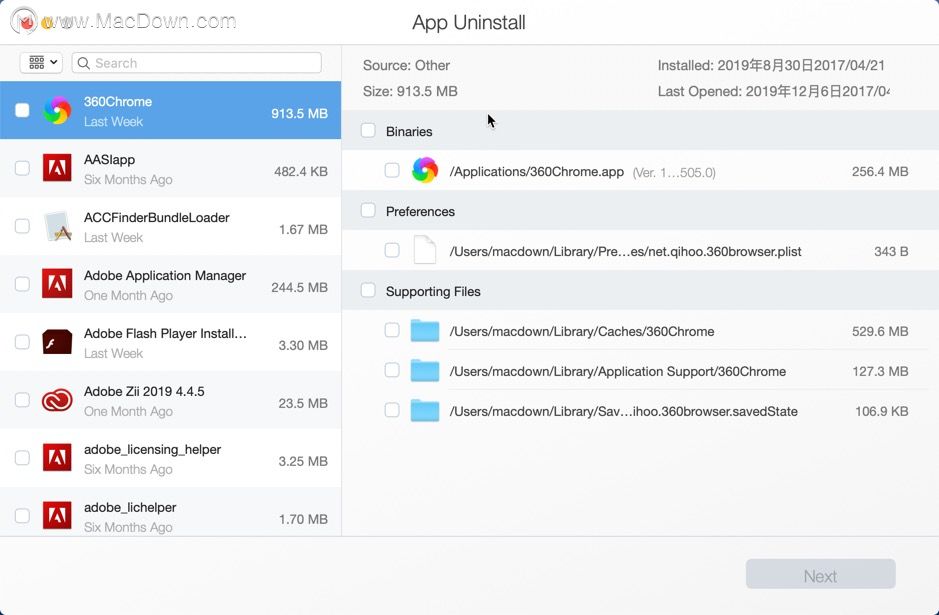Select the ACCFinderBundleLoader list row
939x615 pixels.
(171, 226)
